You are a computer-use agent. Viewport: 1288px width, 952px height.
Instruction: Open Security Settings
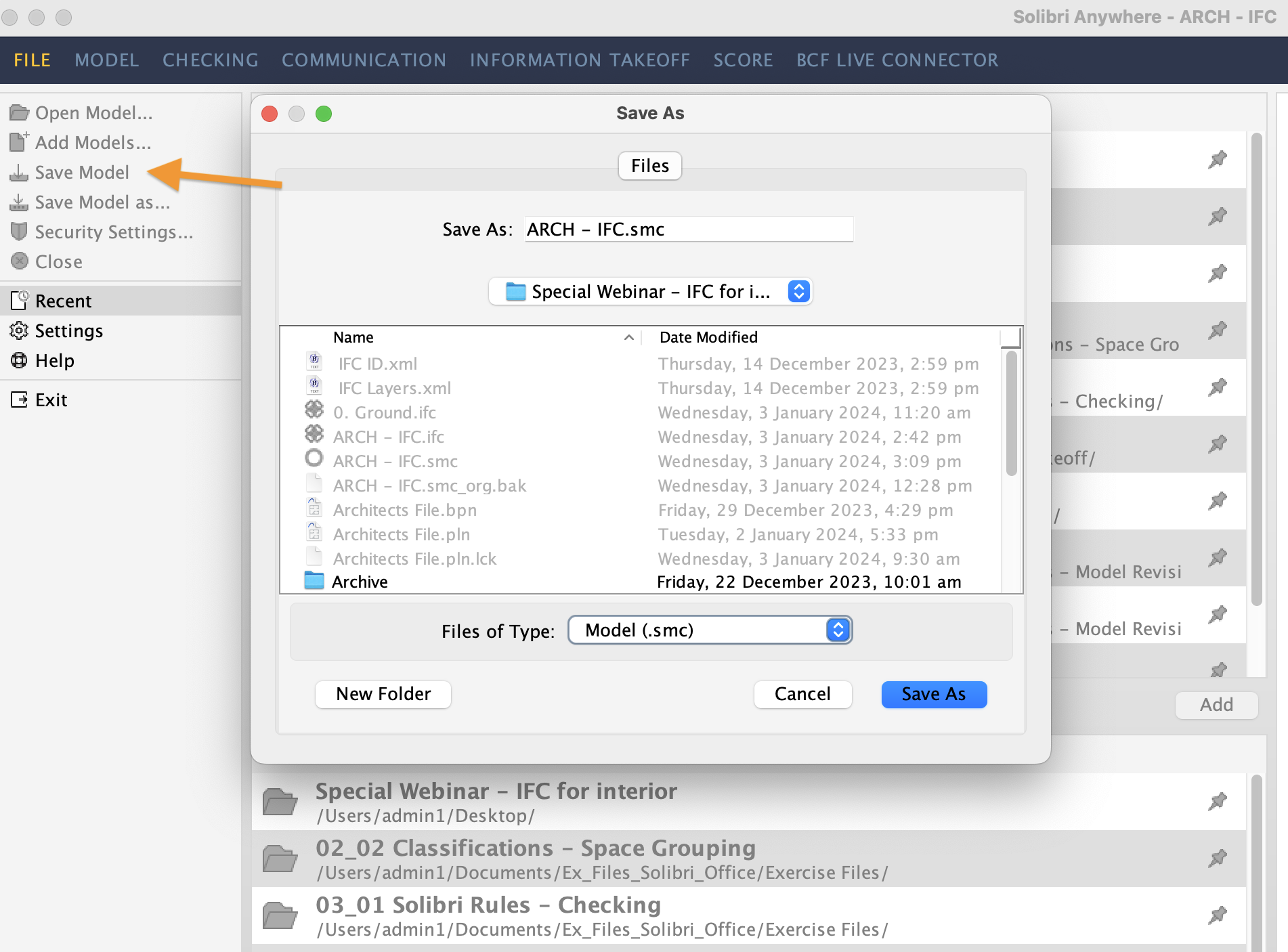click(x=114, y=232)
